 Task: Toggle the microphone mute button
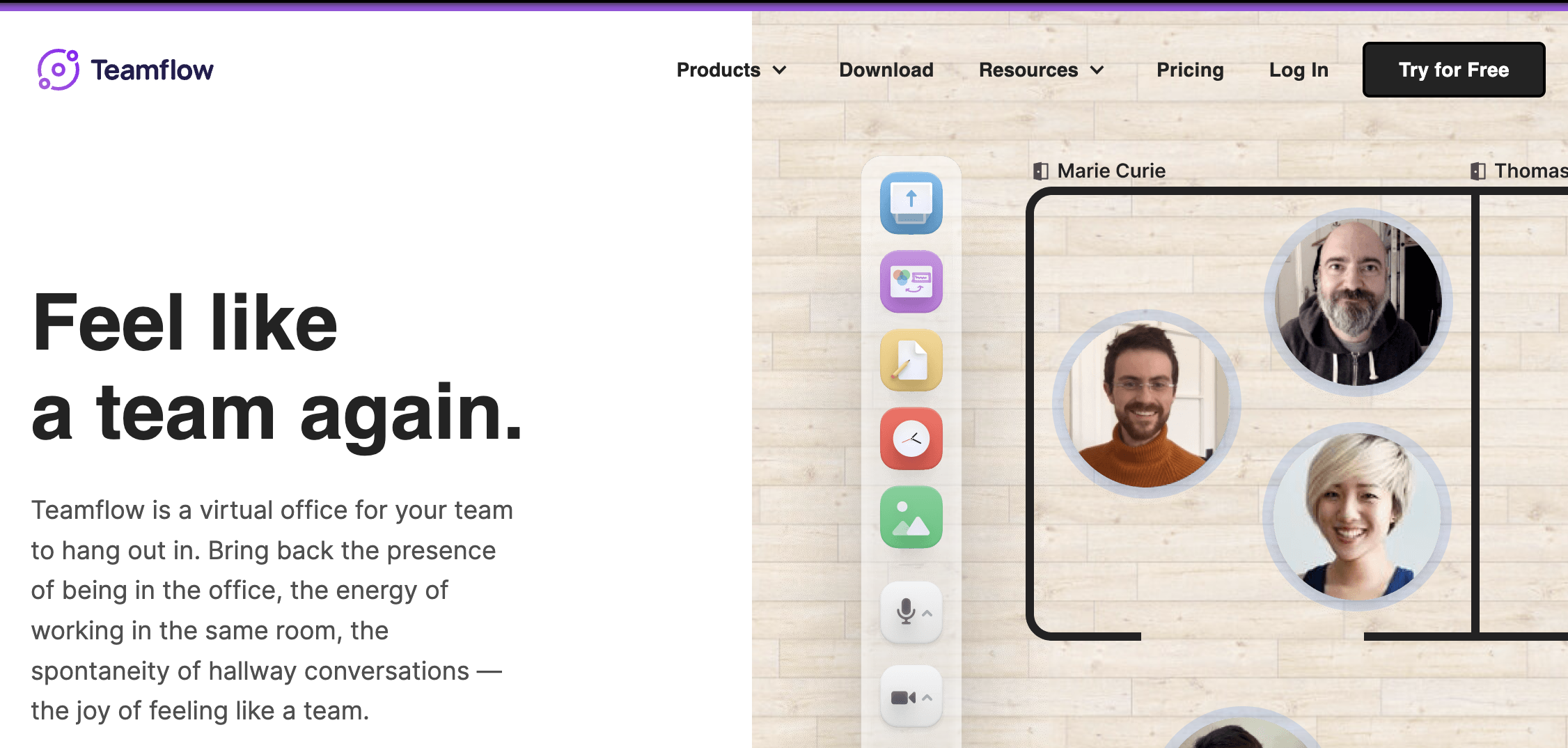[x=905, y=612]
